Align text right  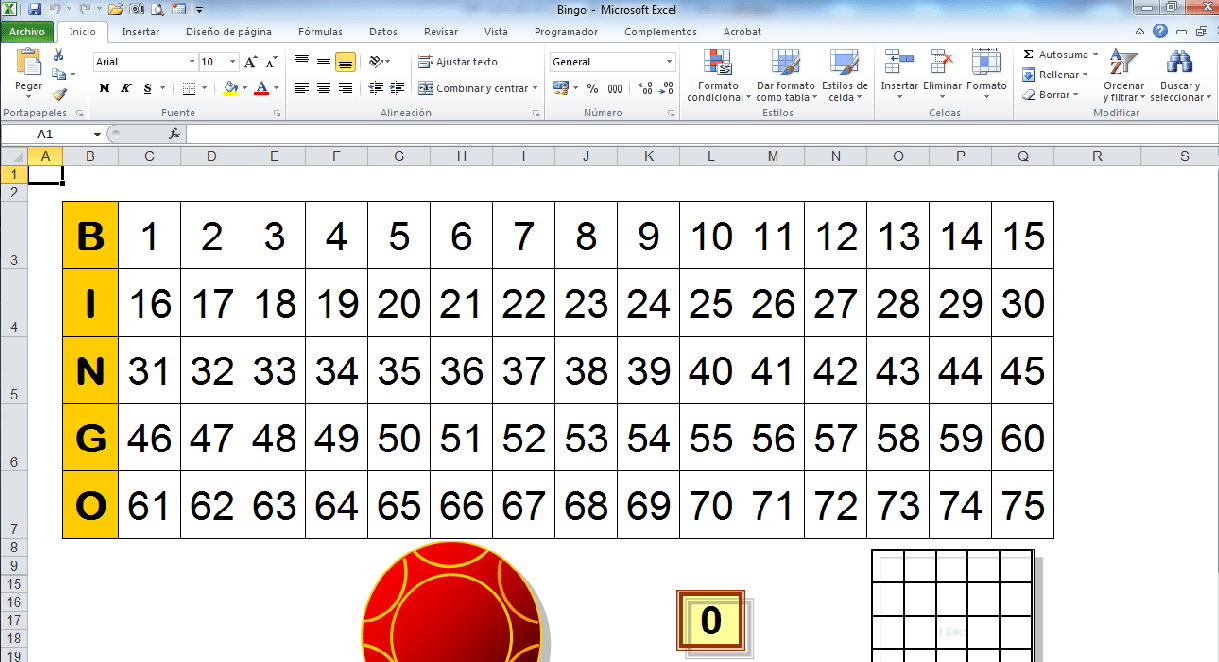(345, 88)
